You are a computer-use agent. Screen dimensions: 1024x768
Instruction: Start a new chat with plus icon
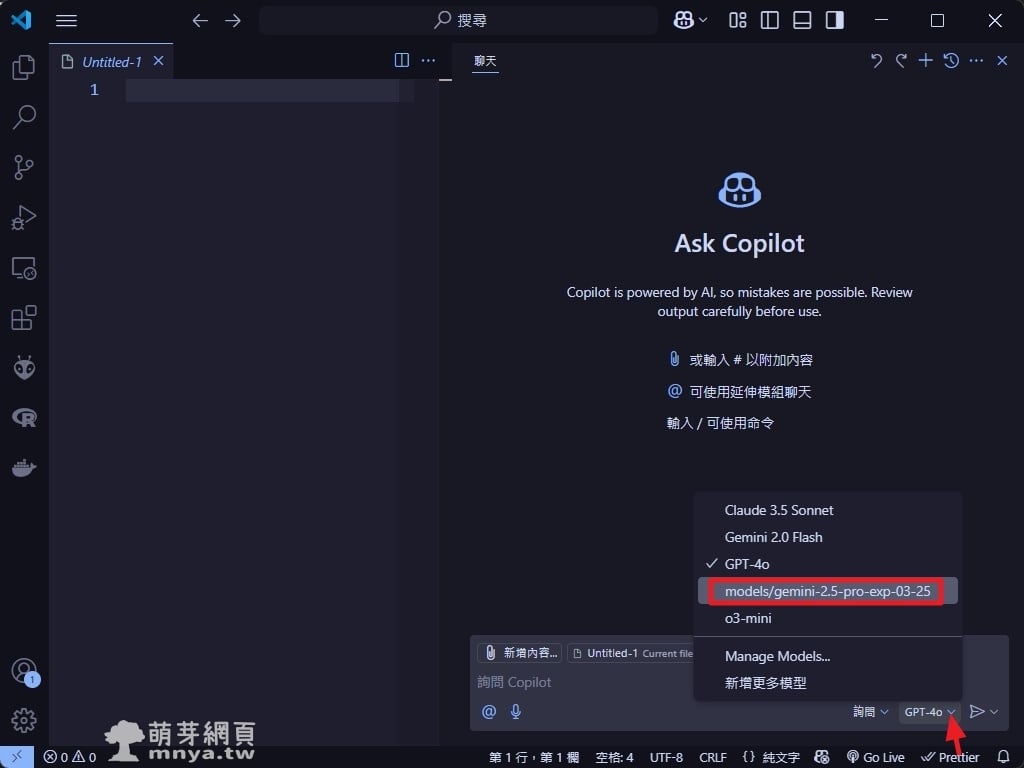(x=926, y=61)
